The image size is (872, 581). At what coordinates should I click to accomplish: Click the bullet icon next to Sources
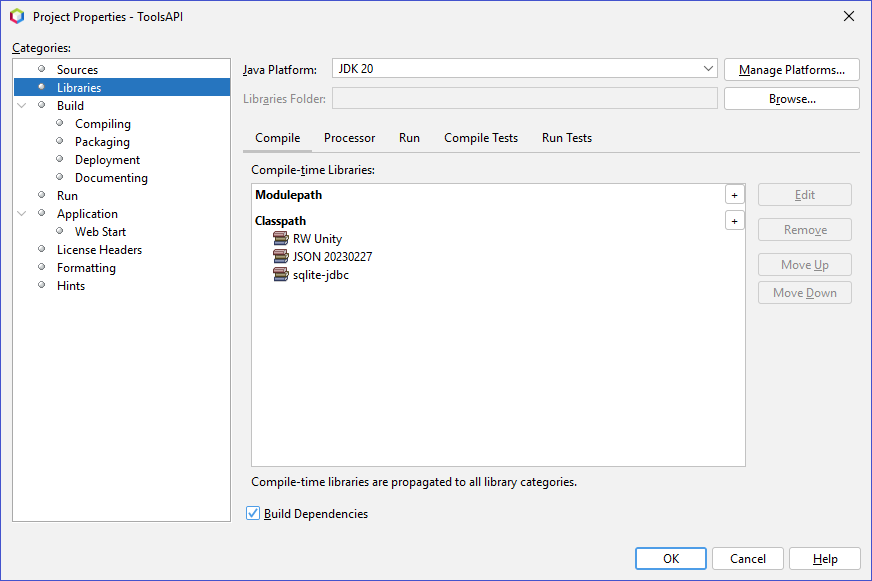(x=42, y=69)
